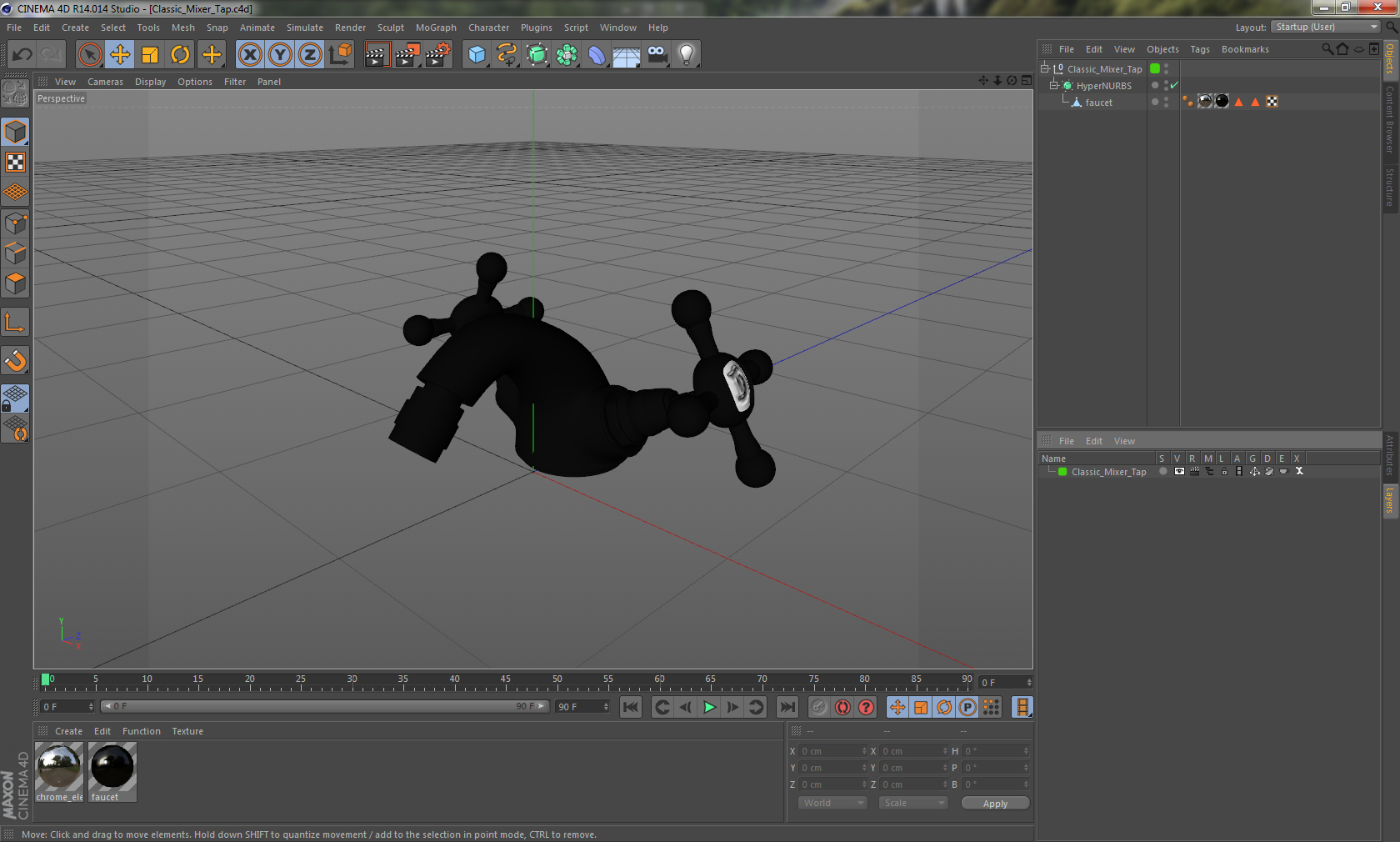Click the start frame 0 F stepper
Viewport: 1400px width, 842px height.
tap(91, 707)
